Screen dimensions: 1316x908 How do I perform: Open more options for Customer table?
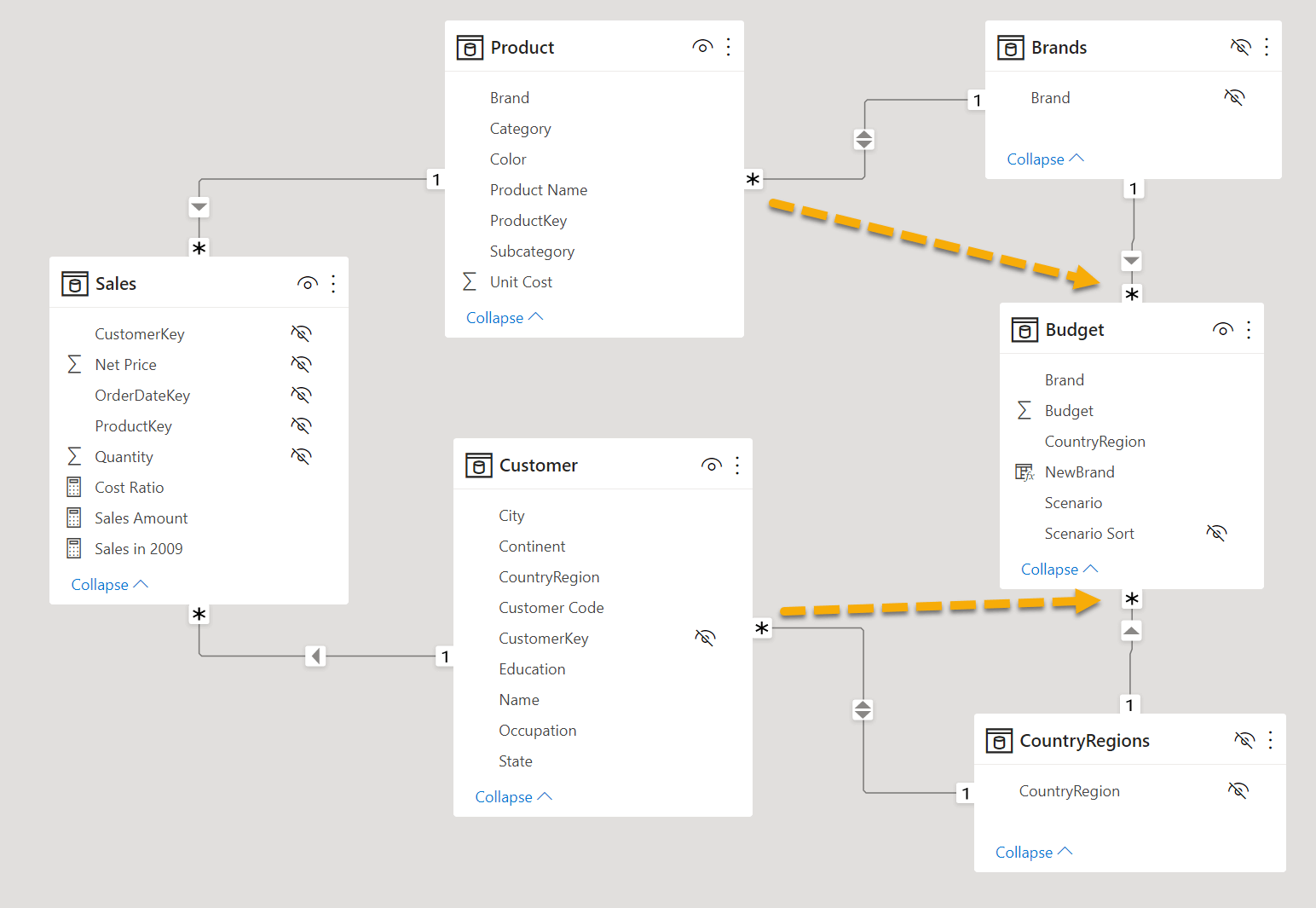737,465
